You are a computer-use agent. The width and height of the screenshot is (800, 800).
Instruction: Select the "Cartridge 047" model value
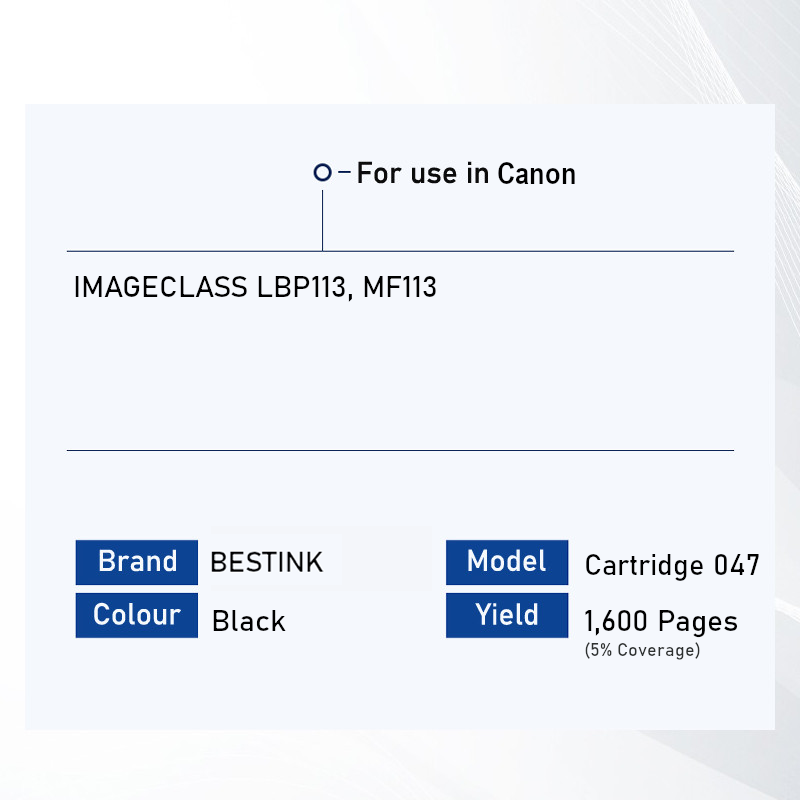(x=672, y=566)
